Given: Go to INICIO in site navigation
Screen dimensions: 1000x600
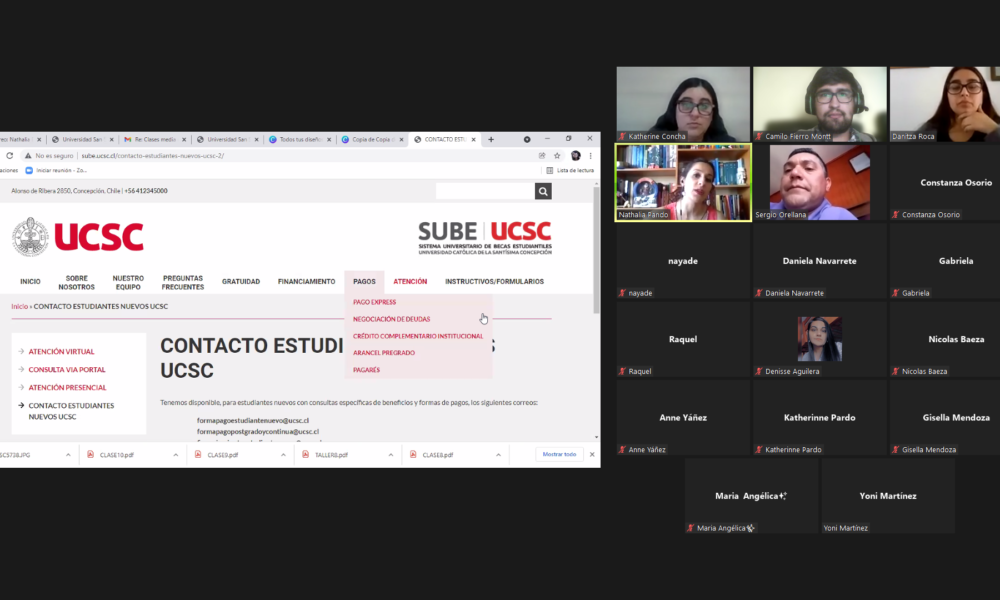Looking at the screenshot, I should (x=30, y=281).
